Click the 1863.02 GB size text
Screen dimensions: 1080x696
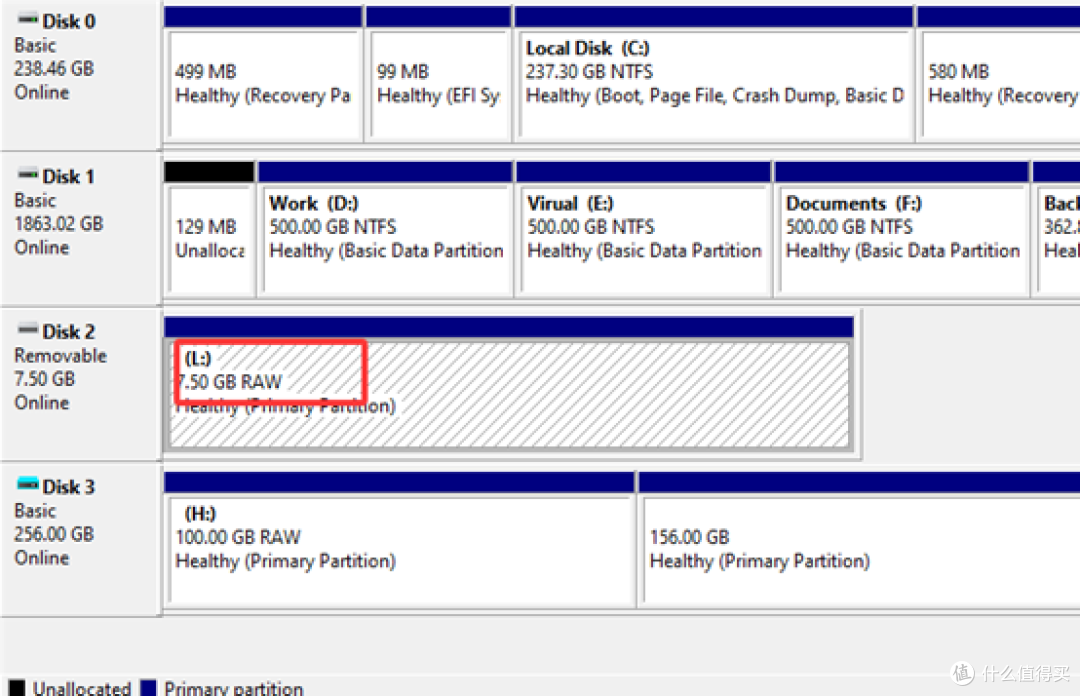pos(59,223)
